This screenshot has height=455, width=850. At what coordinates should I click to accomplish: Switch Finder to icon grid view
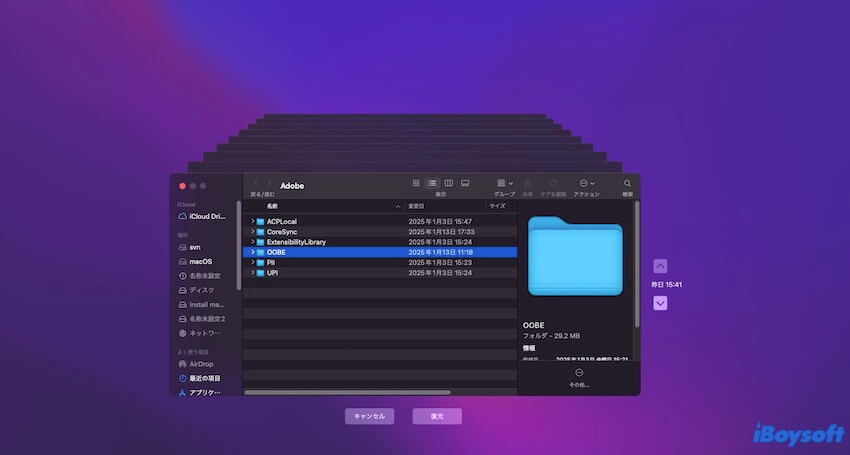(x=416, y=183)
